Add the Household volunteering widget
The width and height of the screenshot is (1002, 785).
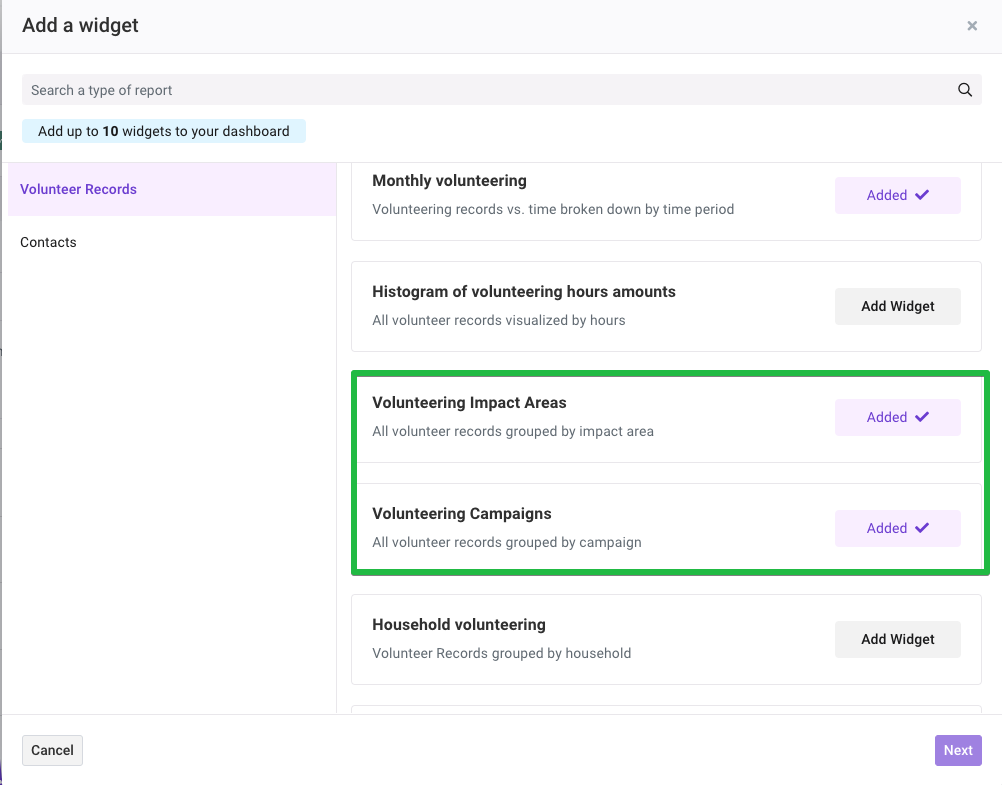coord(897,639)
